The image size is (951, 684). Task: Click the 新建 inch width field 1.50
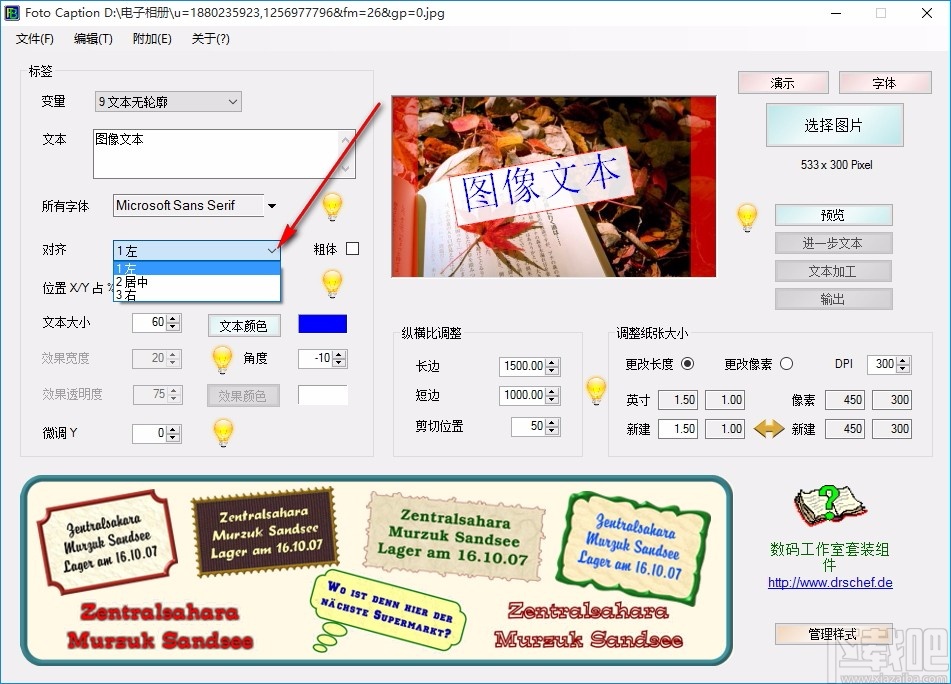(x=678, y=429)
